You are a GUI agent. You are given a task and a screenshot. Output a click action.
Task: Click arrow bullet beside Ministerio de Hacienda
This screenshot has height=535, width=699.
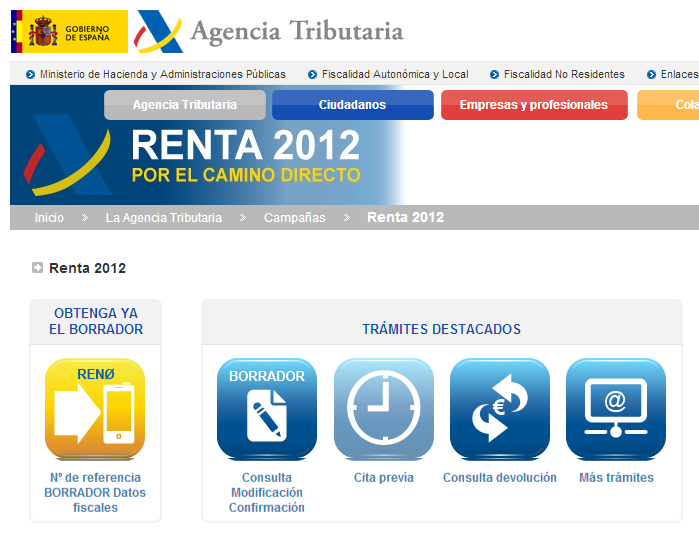pyautogui.click(x=30, y=74)
